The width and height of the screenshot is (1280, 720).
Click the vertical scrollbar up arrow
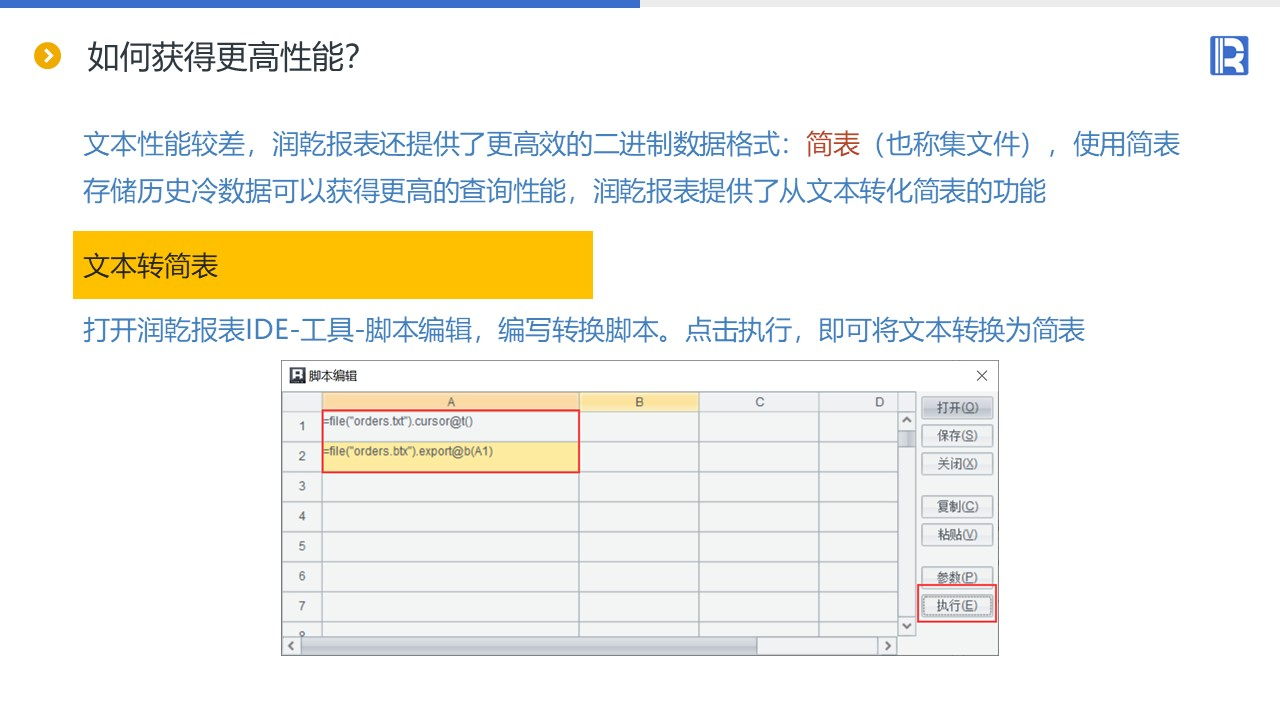click(907, 421)
